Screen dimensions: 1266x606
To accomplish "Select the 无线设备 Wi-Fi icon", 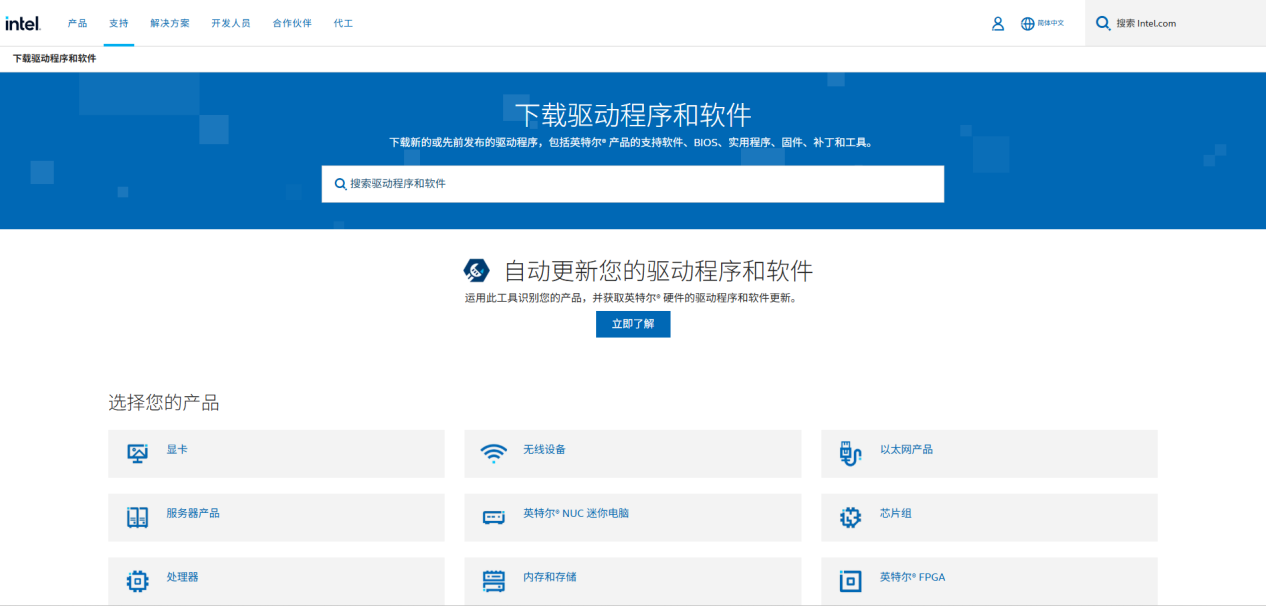I will (x=494, y=453).
